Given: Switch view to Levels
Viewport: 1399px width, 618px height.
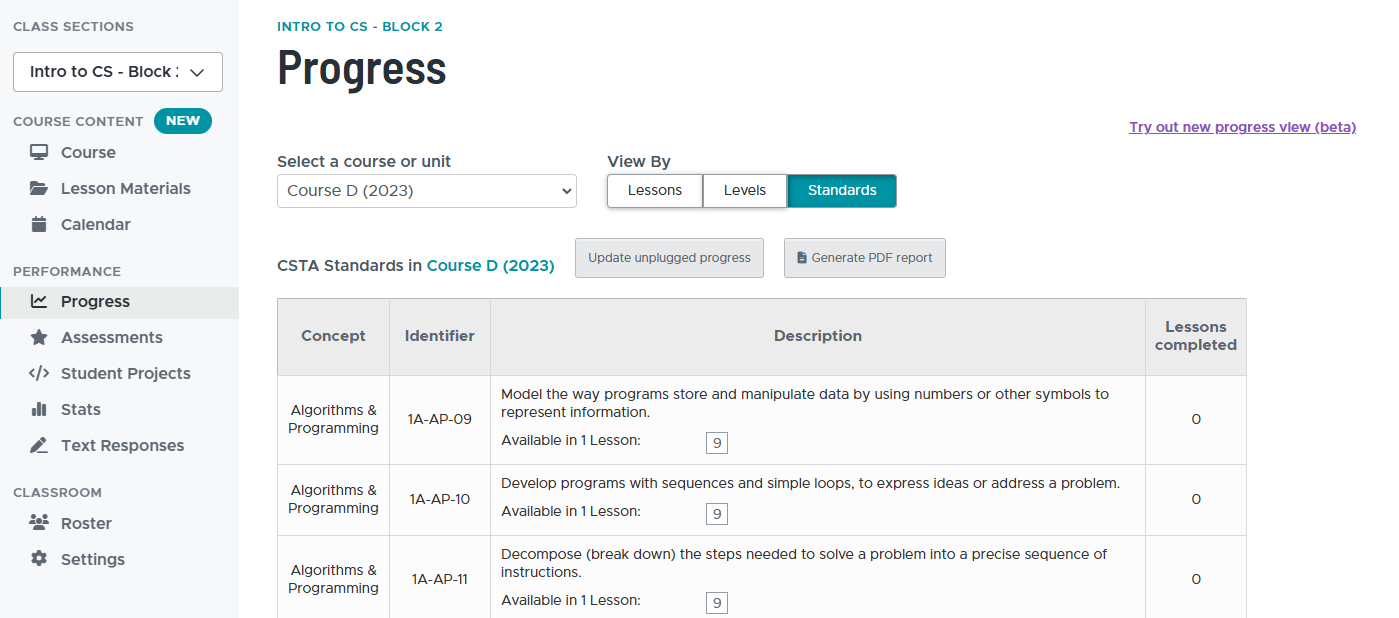Looking at the screenshot, I should tap(745, 191).
